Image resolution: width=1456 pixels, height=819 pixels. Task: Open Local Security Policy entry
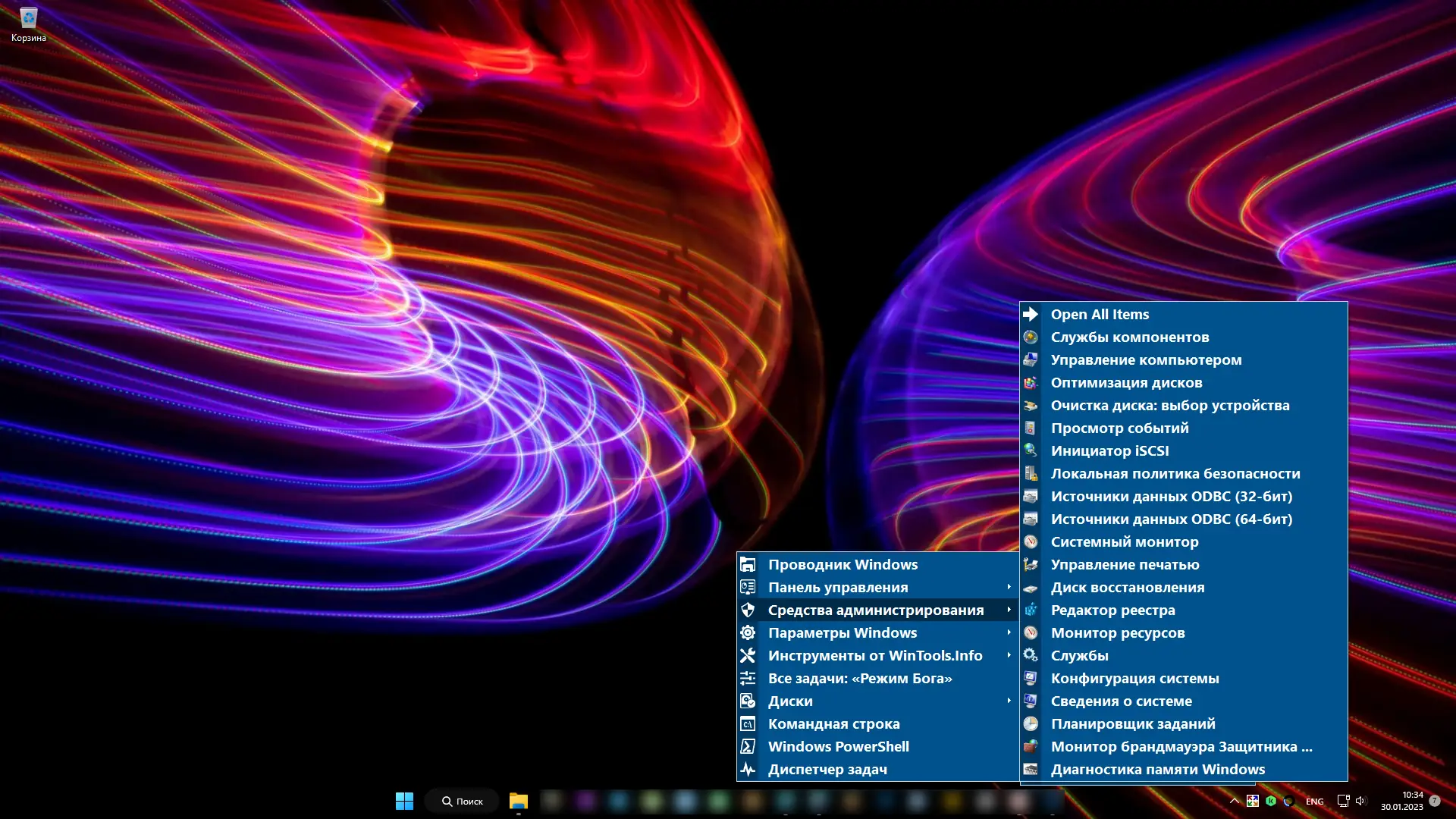(x=1175, y=473)
